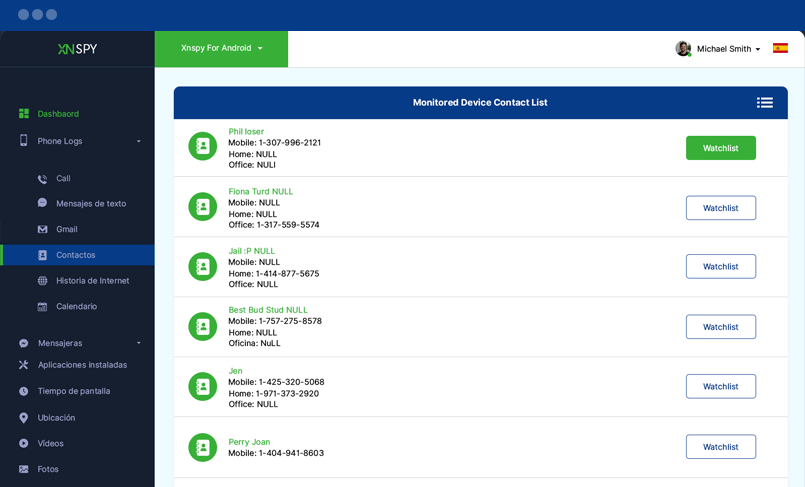Click the Watchlist button for Best Bud Stud
This screenshot has height=487, width=805.
pos(720,327)
